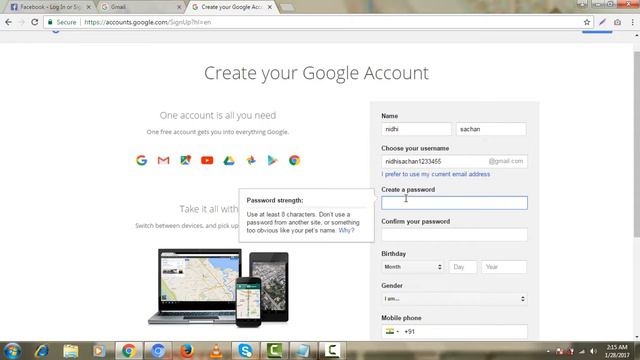Reload the page with the refresh icon
640x360 pixels.
tap(35, 22)
